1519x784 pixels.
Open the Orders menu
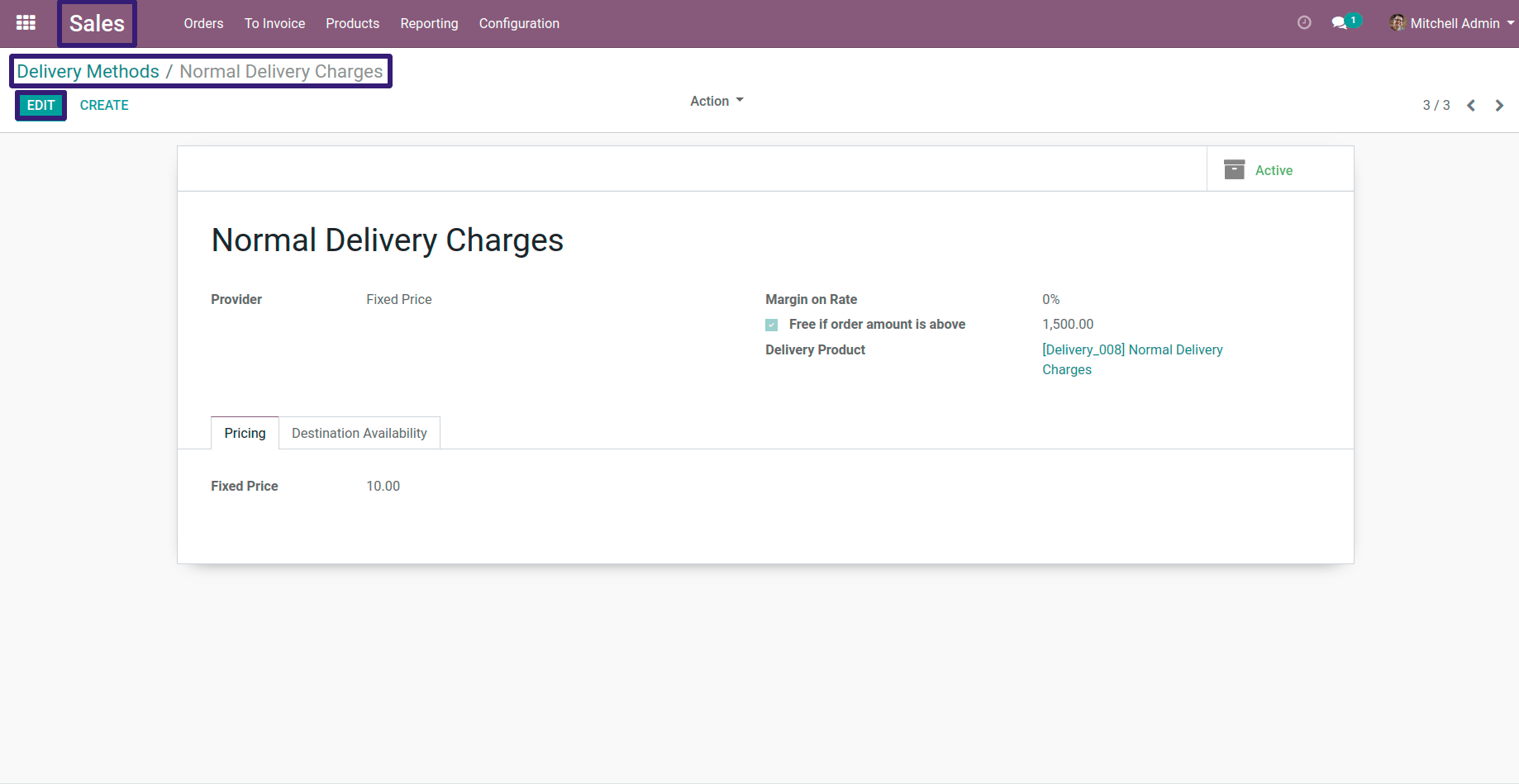coord(203,23)
